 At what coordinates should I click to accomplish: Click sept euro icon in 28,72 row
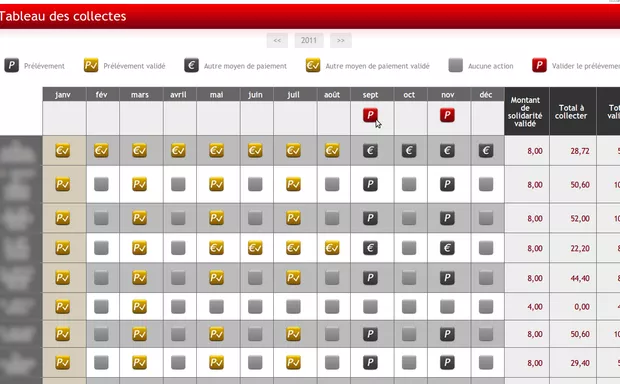370,151
